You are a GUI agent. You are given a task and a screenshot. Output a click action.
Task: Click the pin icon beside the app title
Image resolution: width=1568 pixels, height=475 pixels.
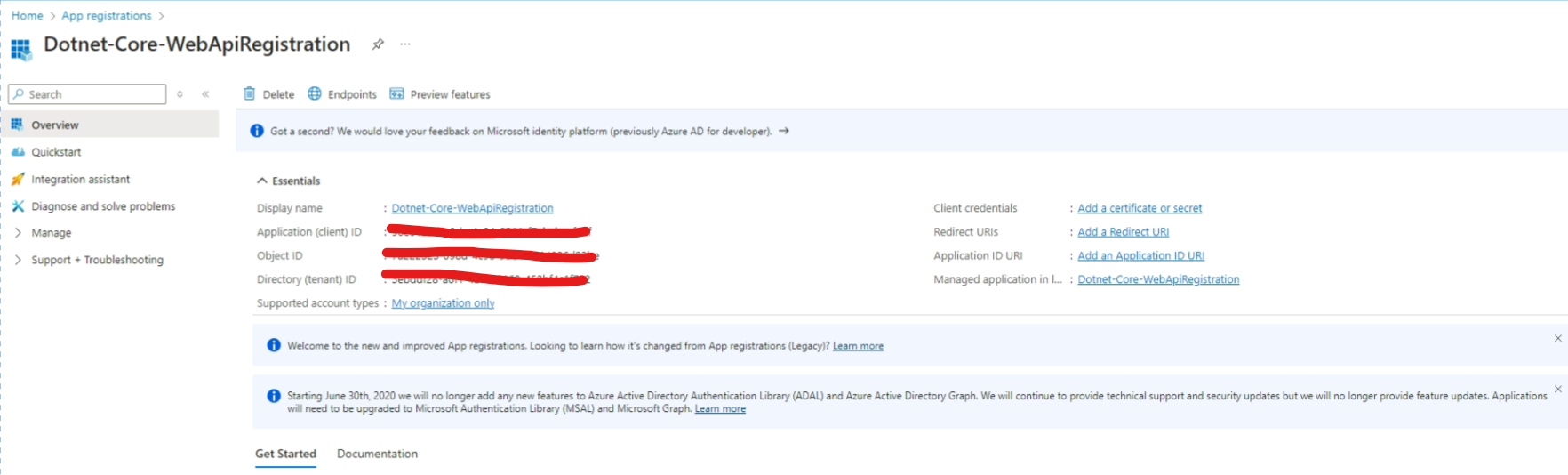point(378,44)
